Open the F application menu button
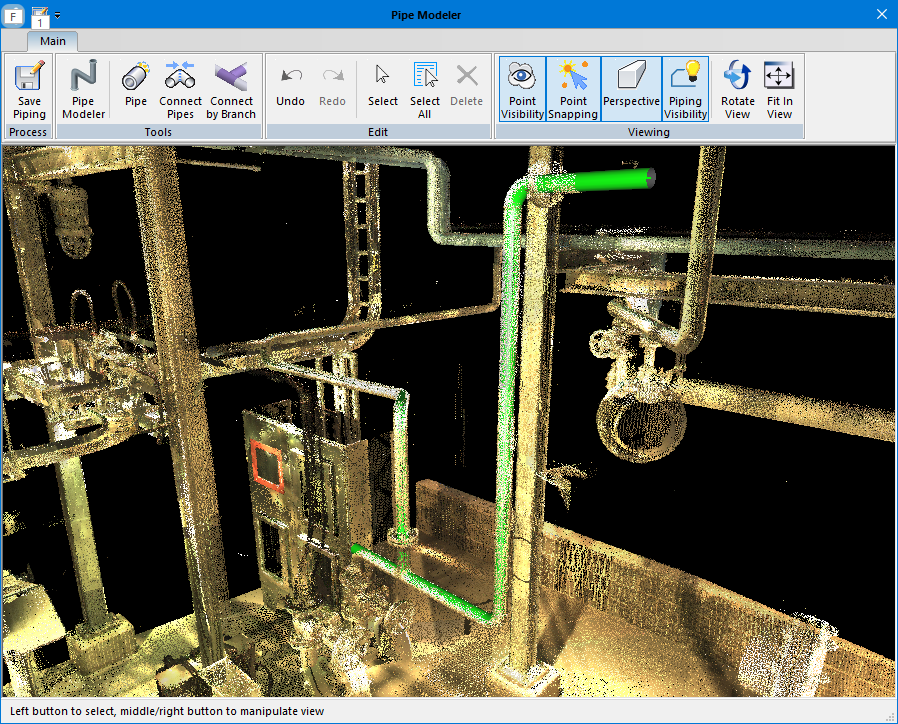This screenshot has width=898, height=724. point(15,15)
